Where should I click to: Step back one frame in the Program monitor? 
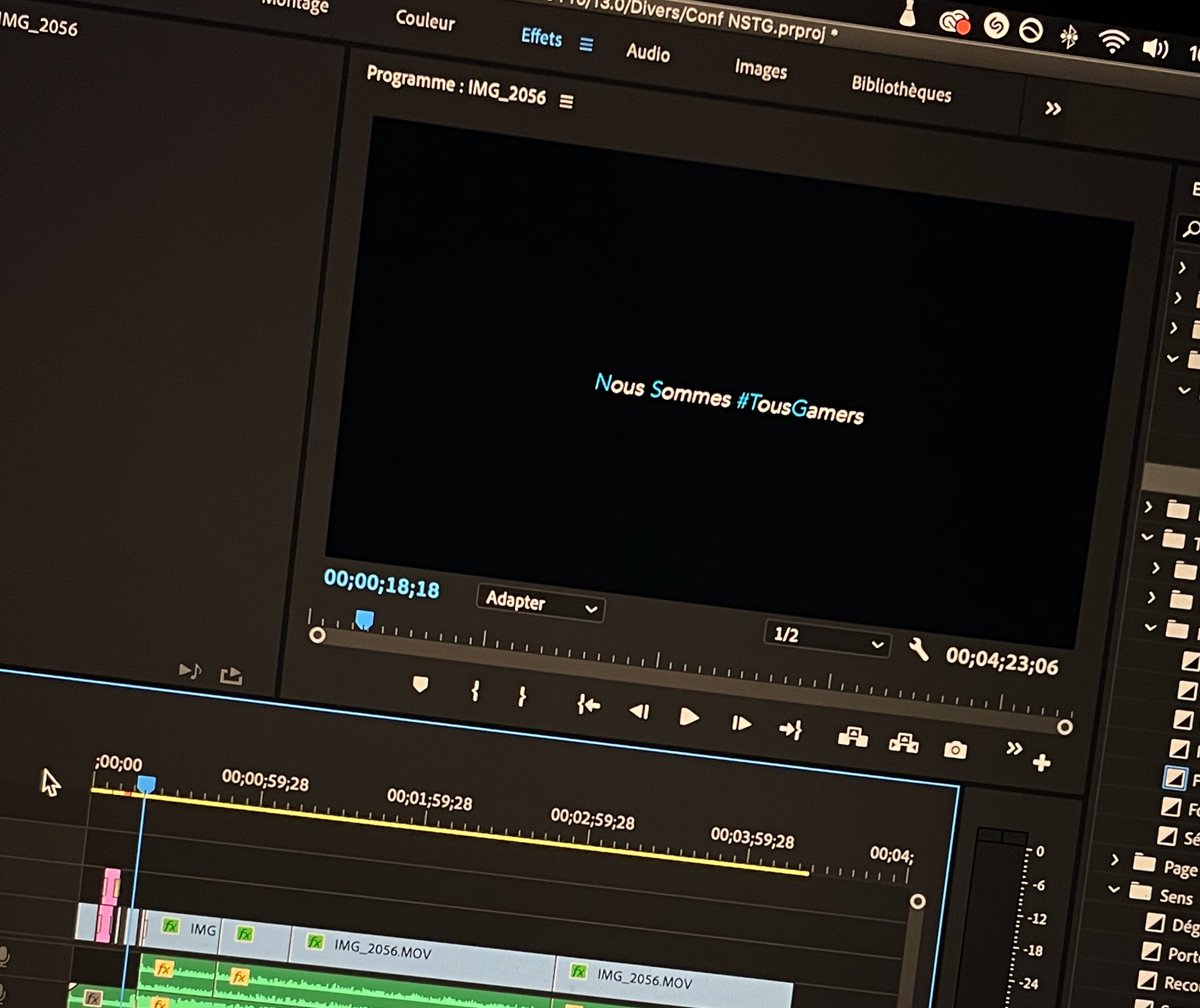[637, 712]
